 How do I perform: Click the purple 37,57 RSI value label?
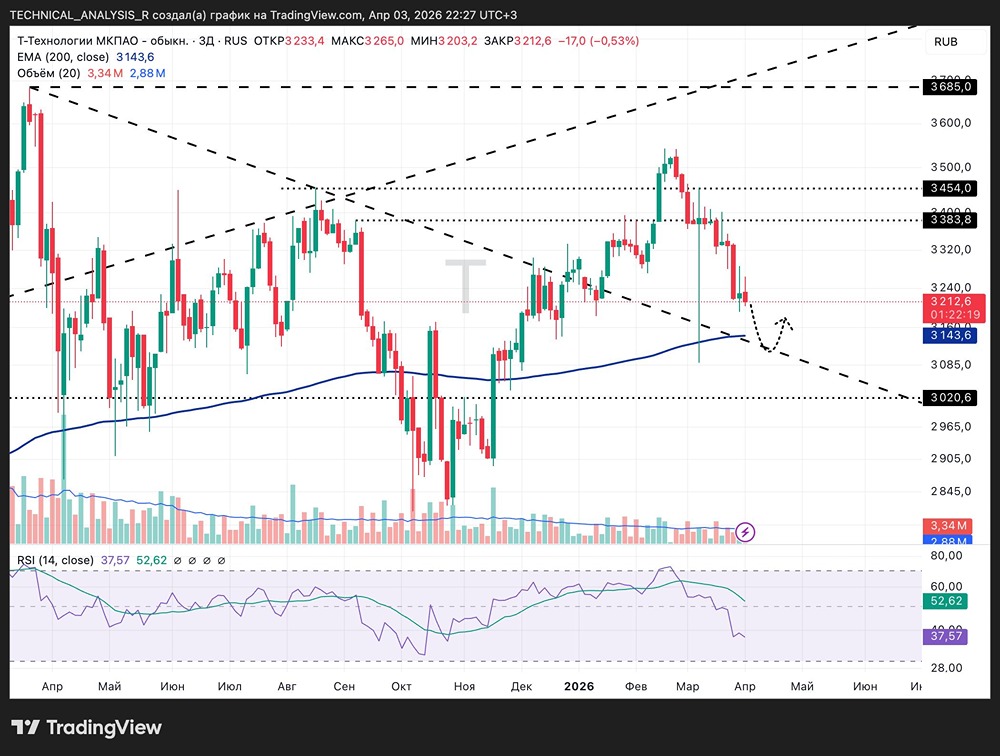point(944,637)
